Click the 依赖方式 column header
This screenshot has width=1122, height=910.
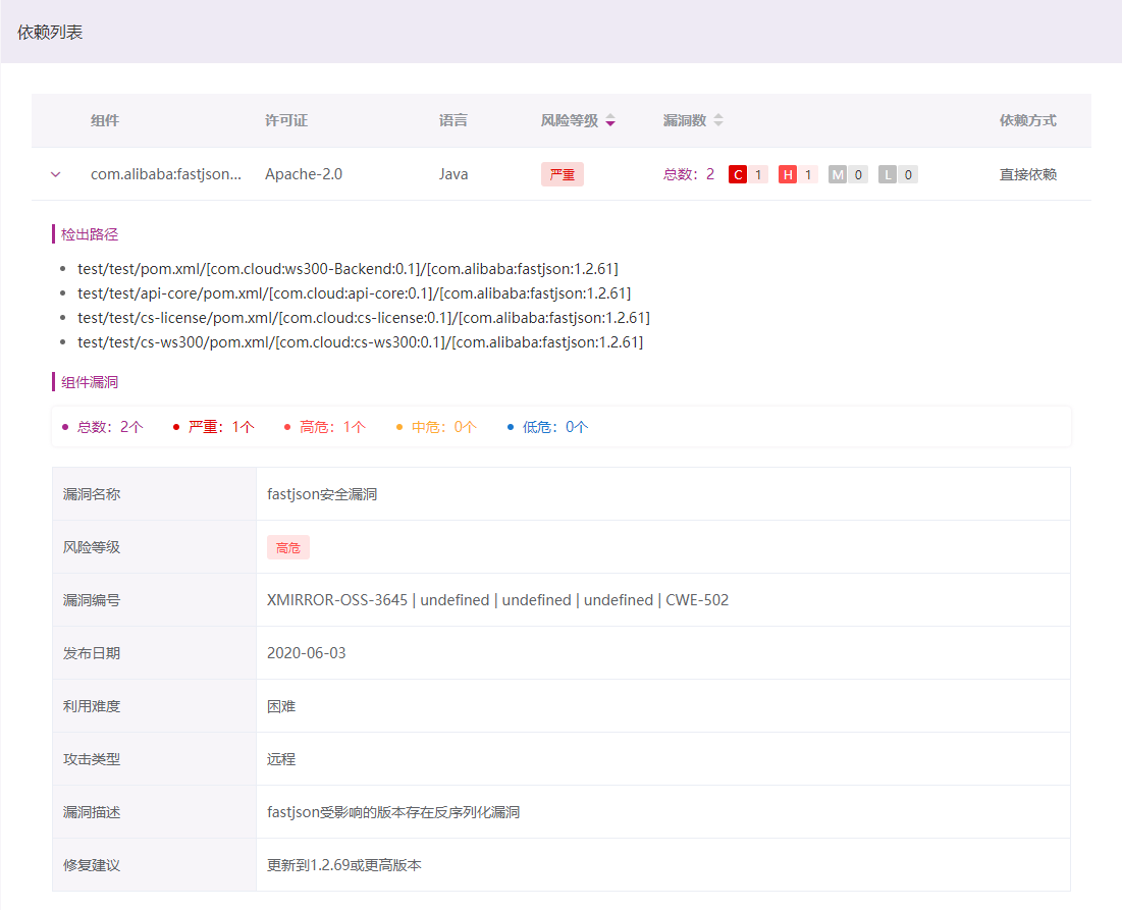[1026, 120]
